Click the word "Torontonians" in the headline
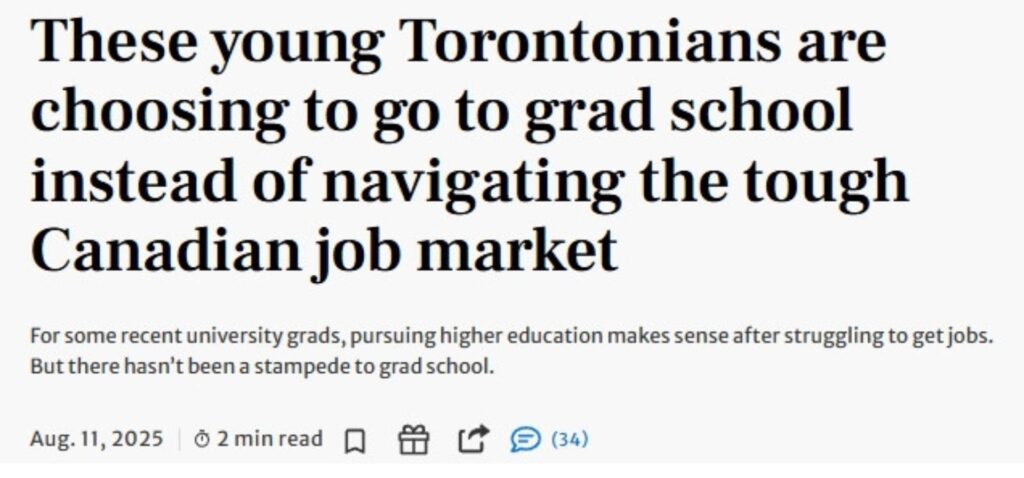 pyautogui.click(x=592, y=40)
